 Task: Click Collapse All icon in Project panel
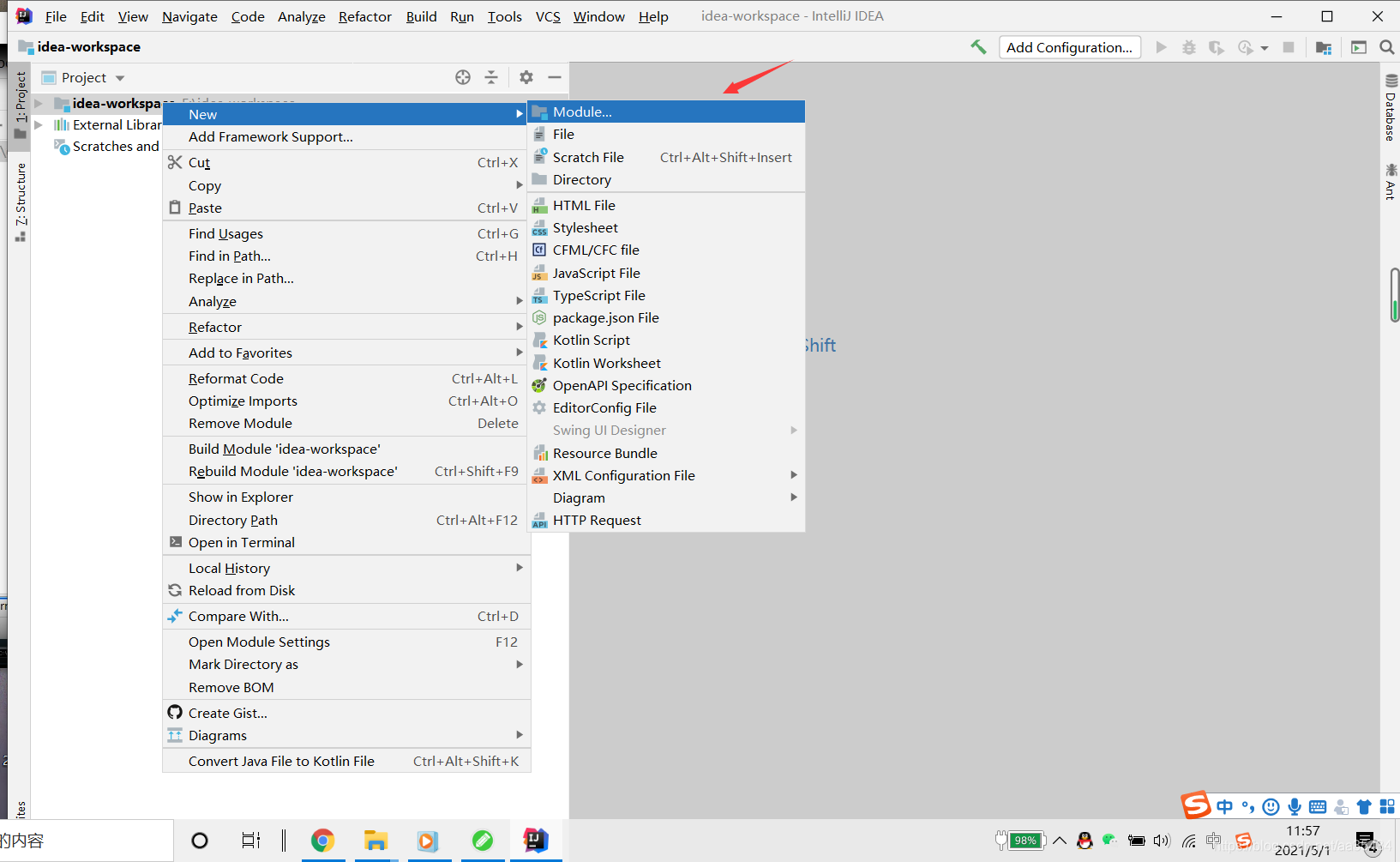pyautogui.click(x=491, y=77)
